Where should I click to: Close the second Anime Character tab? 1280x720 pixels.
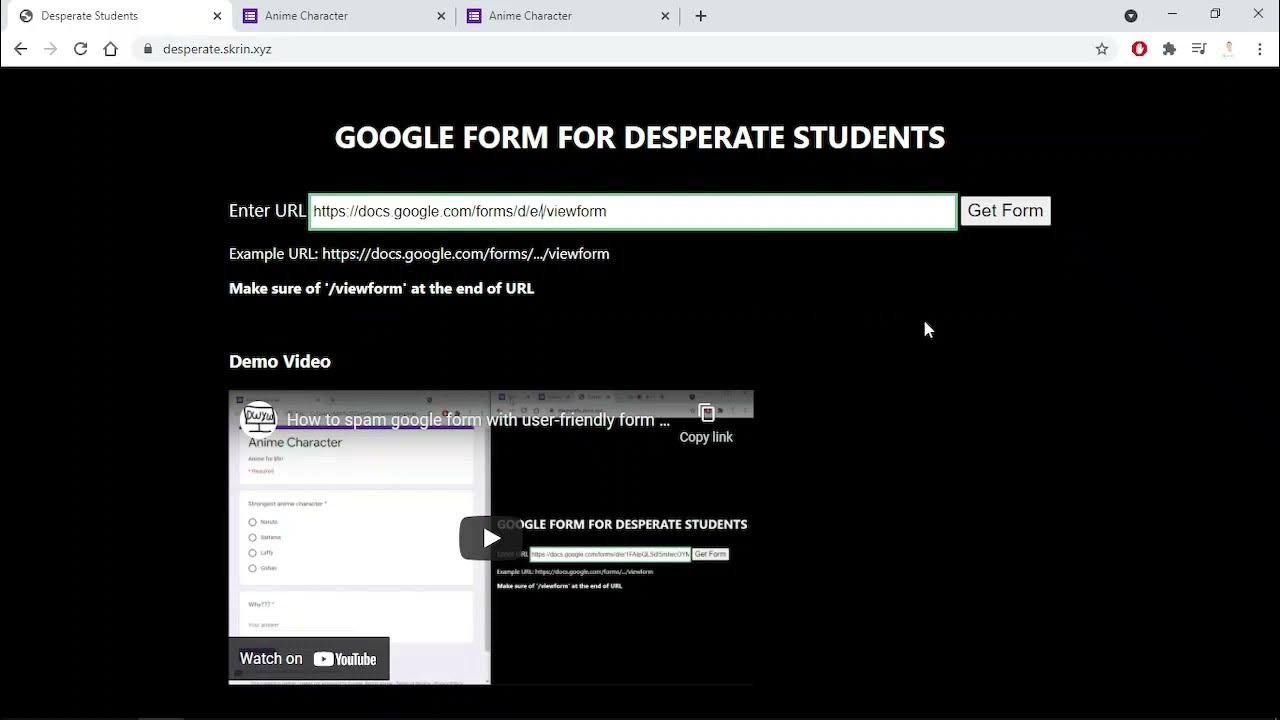coord(666,16)
